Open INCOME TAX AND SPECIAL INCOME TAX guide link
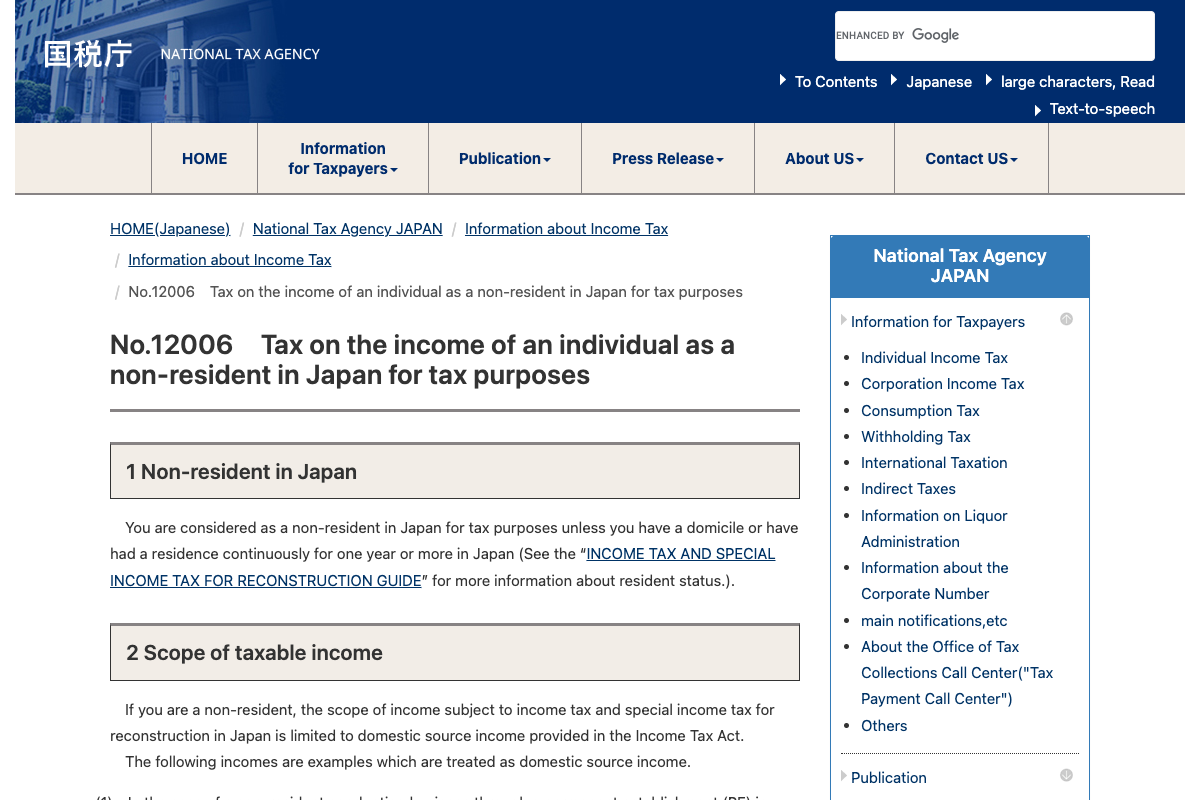Image resolution: width=1200 pixels, height=800 pixels. pyautogui.click(x=443, y=567)
